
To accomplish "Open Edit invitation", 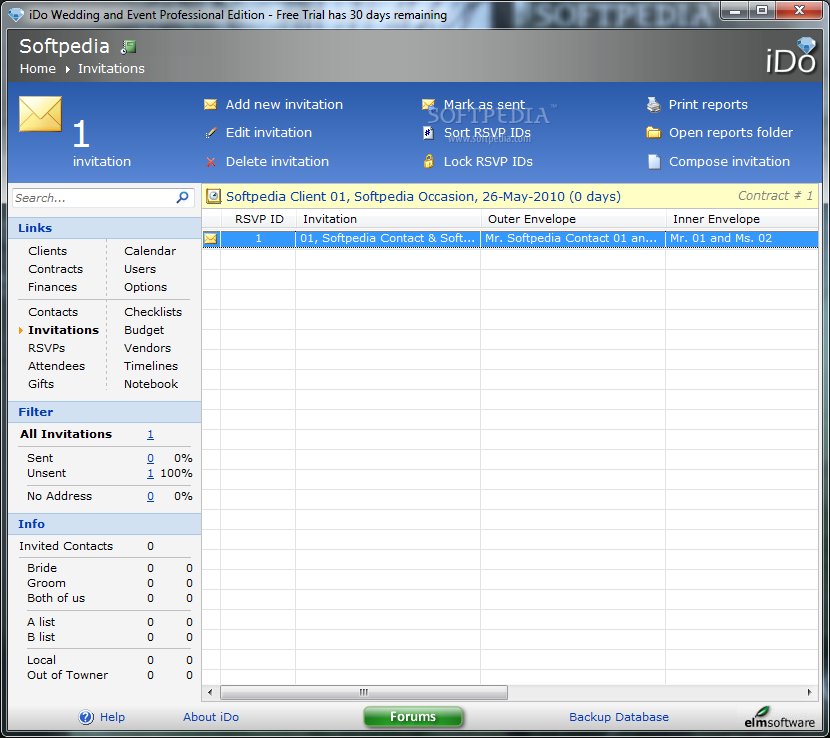I will pyautogui.click(x=269, y=133).
